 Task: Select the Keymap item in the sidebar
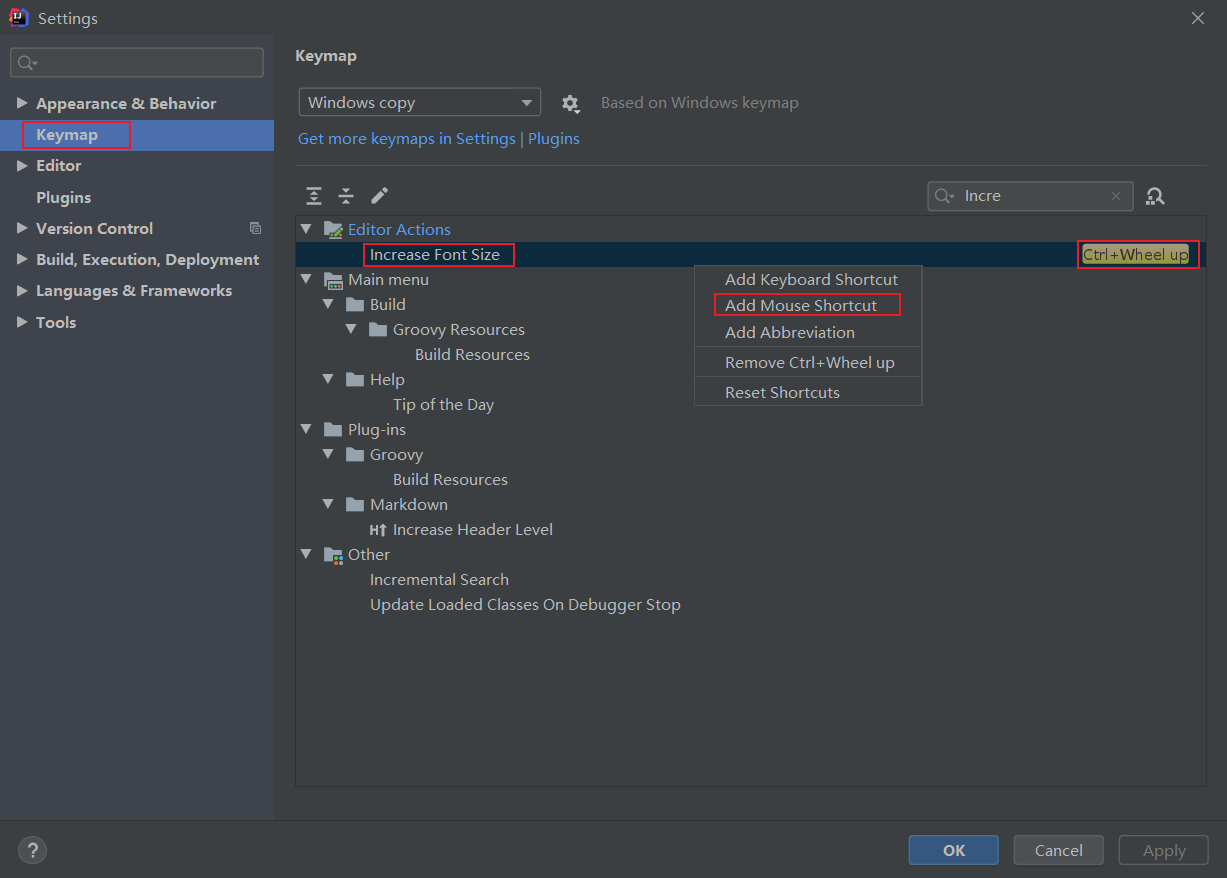(137, 135)
